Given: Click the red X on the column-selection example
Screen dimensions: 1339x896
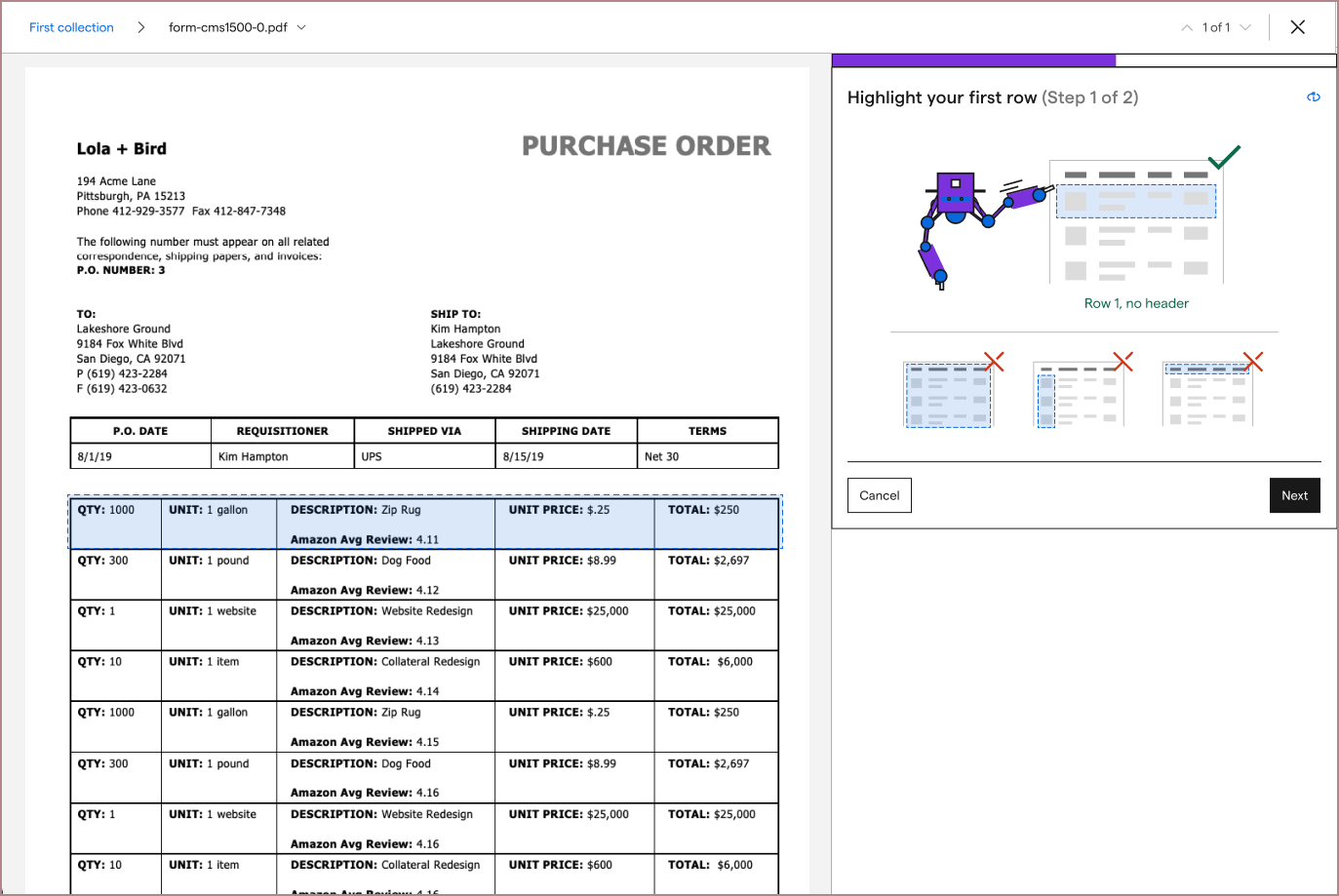Looking at the screenshot, I should click(1122, 362).
